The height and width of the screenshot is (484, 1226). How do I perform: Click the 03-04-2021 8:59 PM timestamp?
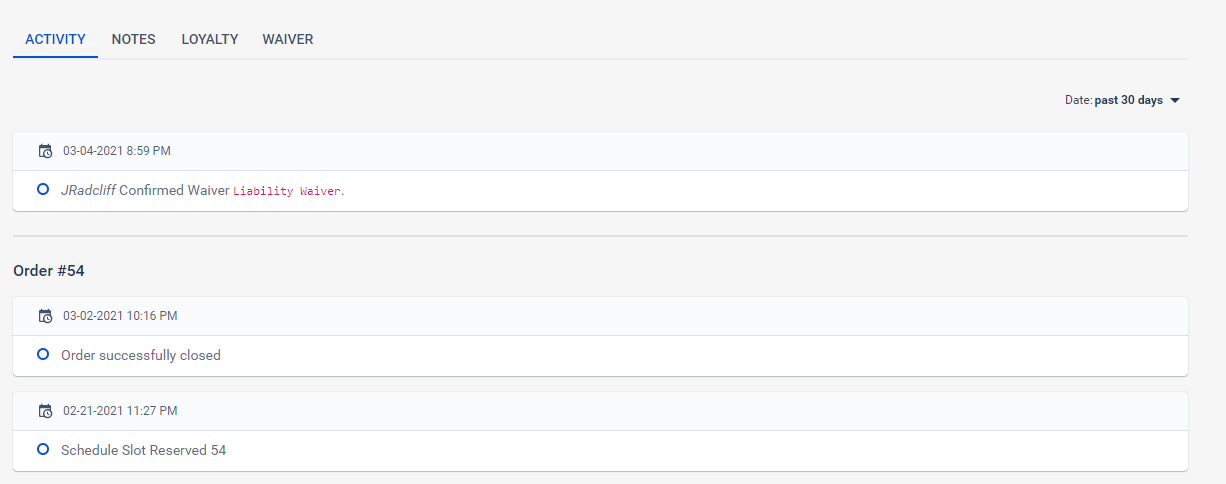117,151
